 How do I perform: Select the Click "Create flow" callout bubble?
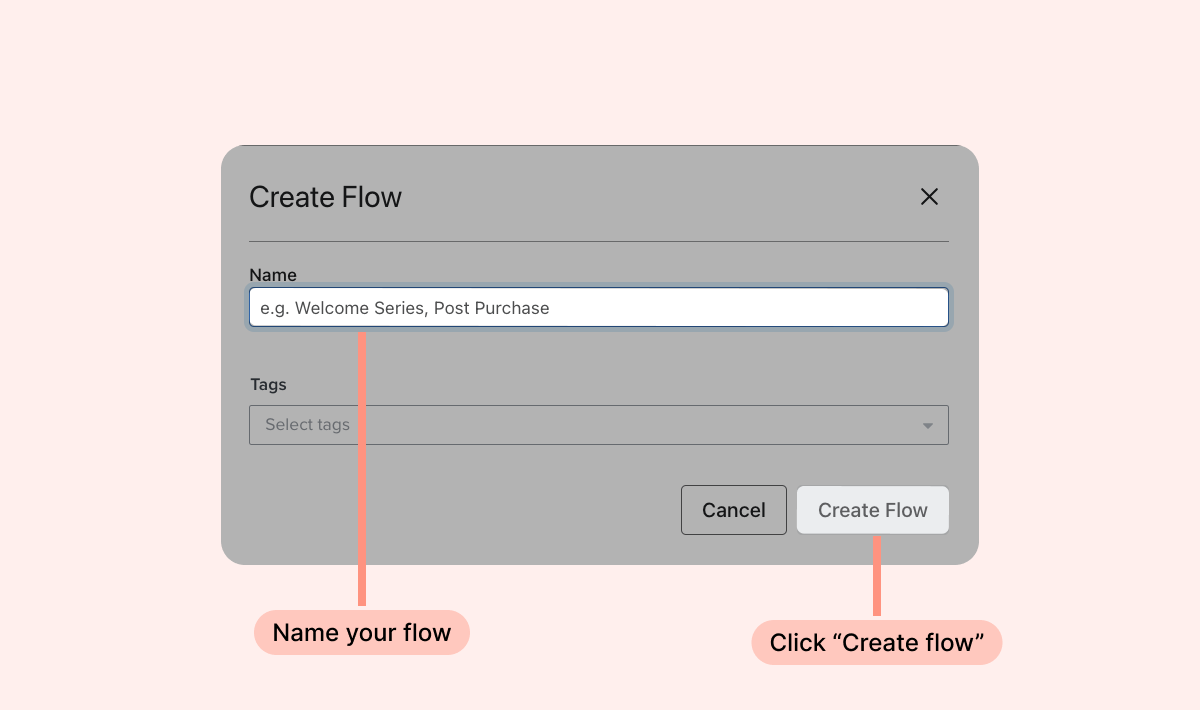[876, 642]
